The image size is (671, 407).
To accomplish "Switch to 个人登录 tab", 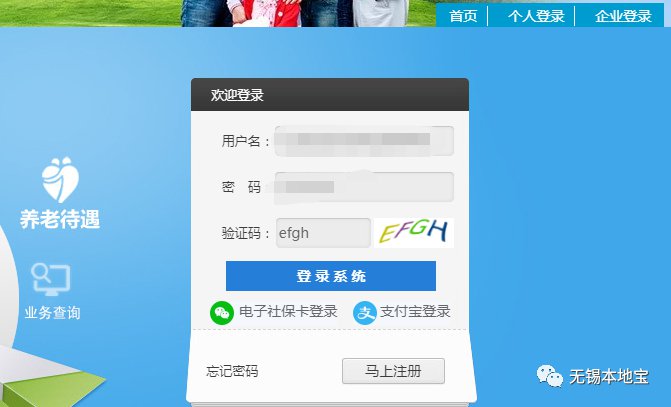I will 536,16.
